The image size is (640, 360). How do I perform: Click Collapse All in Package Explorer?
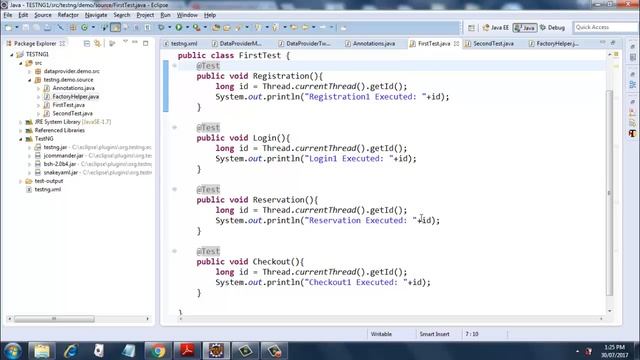click(x=87, y=43)
